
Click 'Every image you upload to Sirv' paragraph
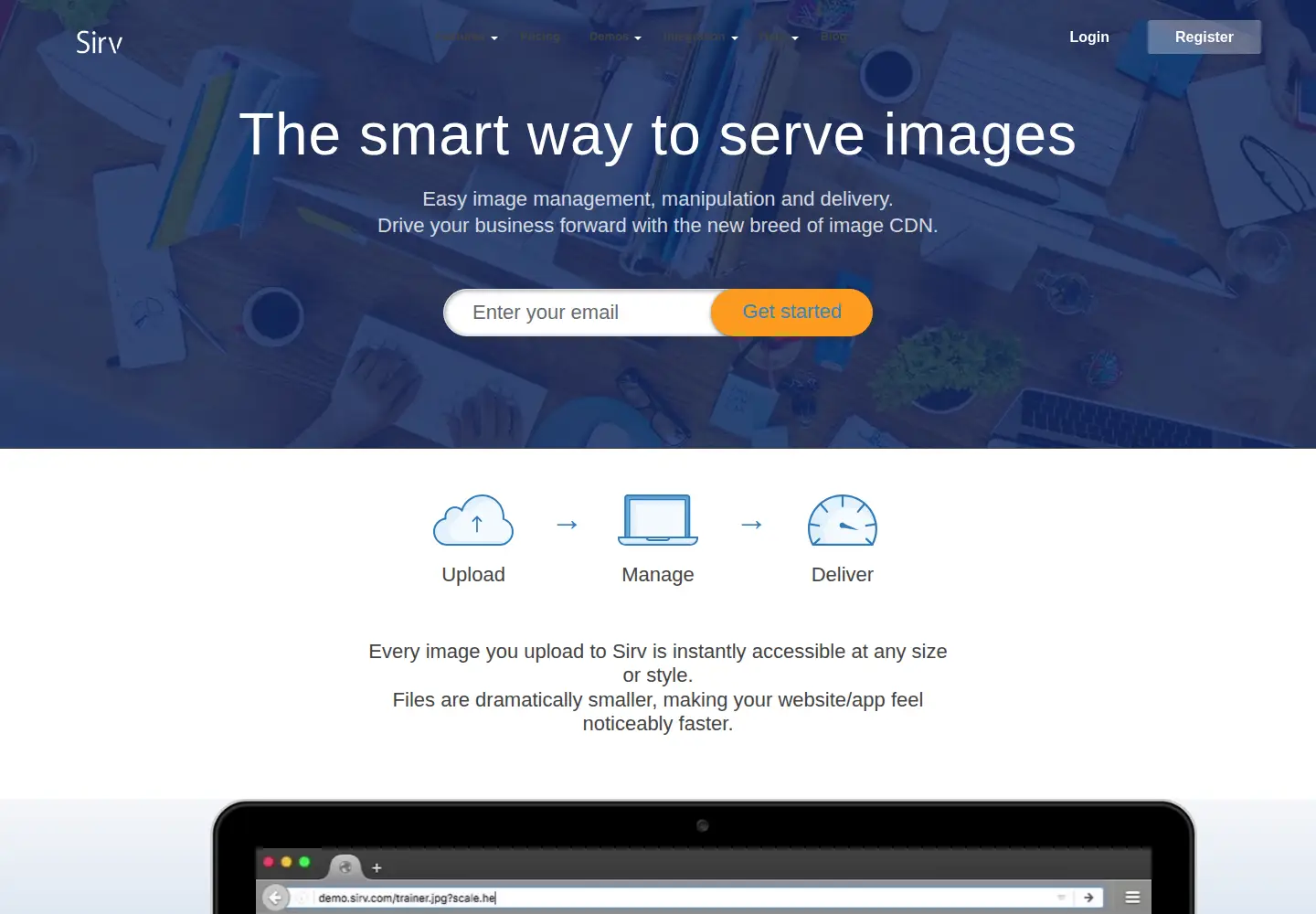(658, 687)
